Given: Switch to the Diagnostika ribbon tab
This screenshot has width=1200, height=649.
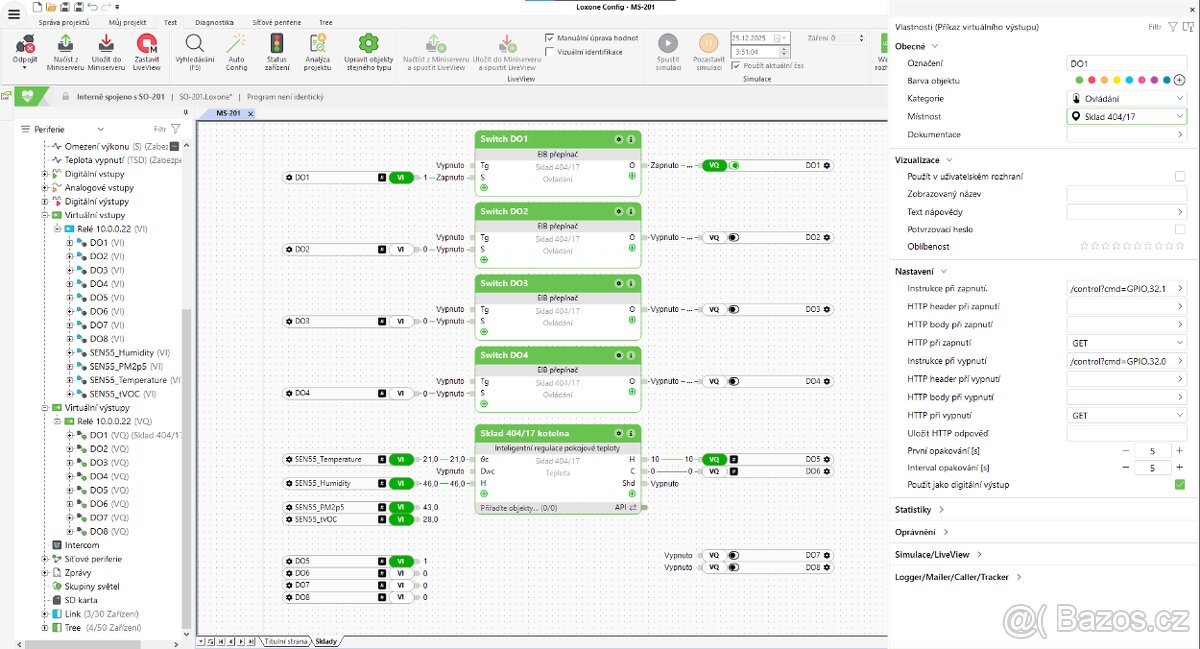Looking at the screenshot, I should pyautogui.click(x=214, y=21).
